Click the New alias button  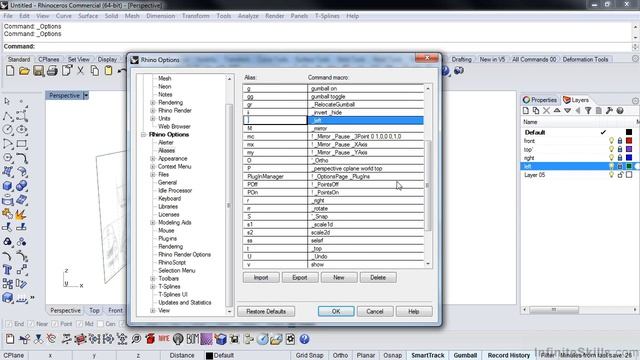[339, 278]
